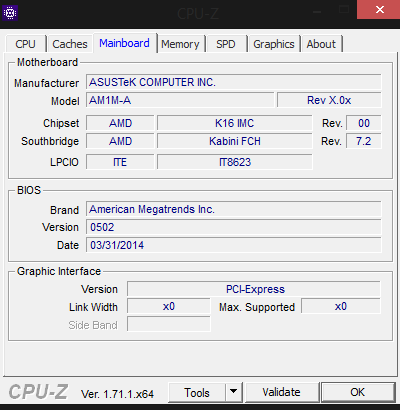Select the PCI-Express version field
The image size is (400, 410).
coord(254,289)
